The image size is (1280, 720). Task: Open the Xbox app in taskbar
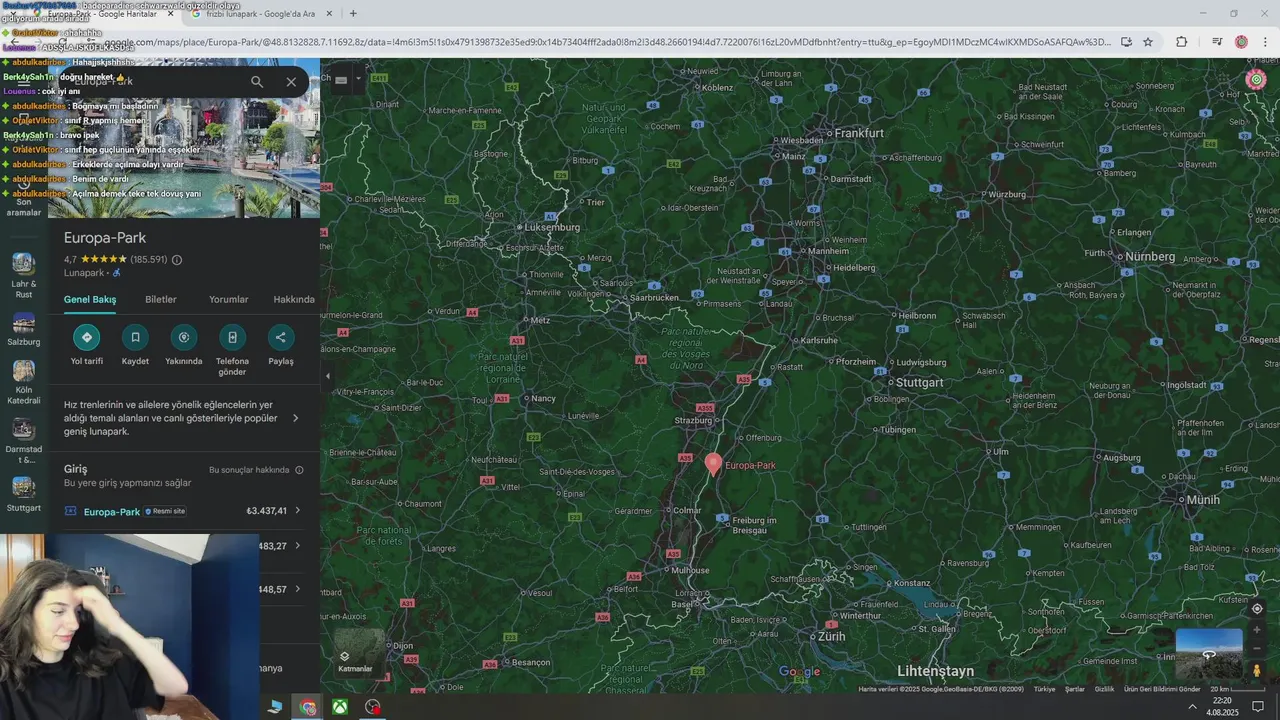[340, 707]
